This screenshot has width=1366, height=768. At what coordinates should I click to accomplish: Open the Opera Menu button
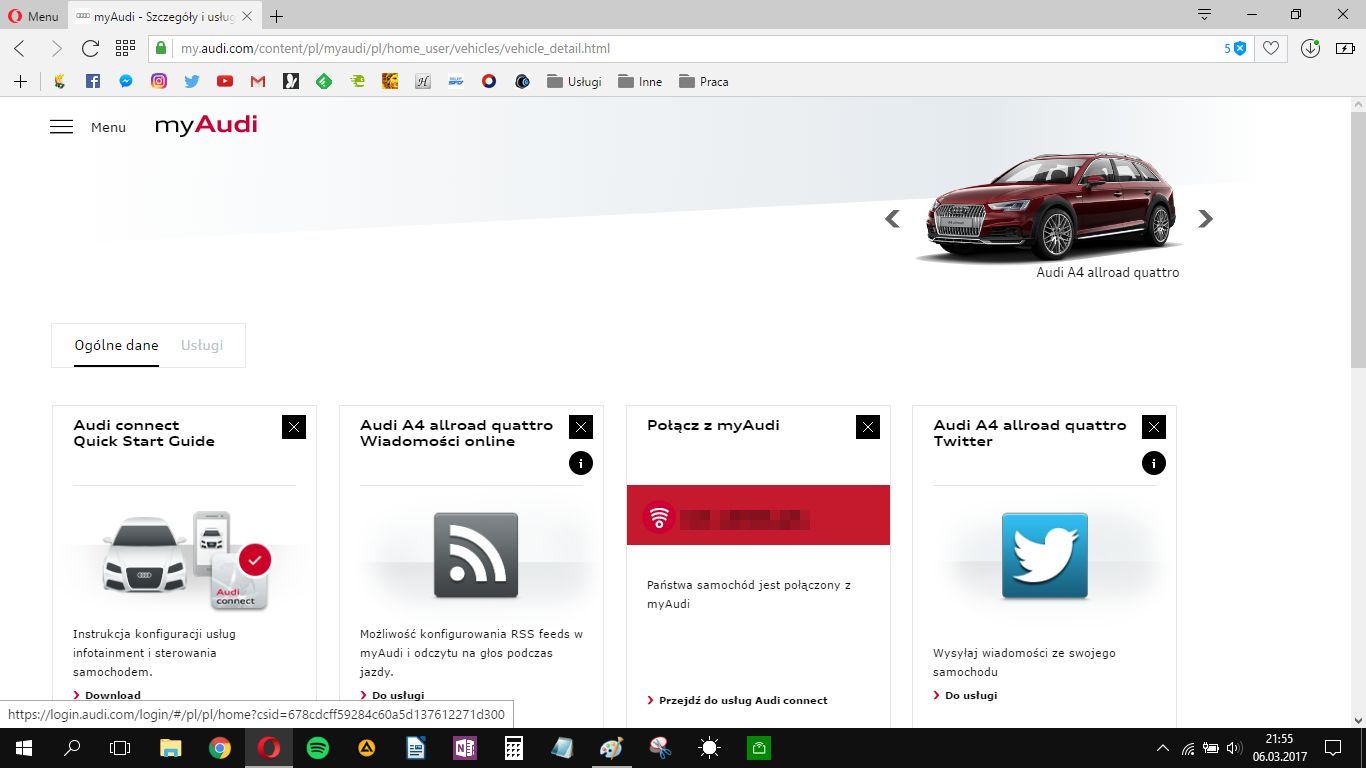coord(34,16)
